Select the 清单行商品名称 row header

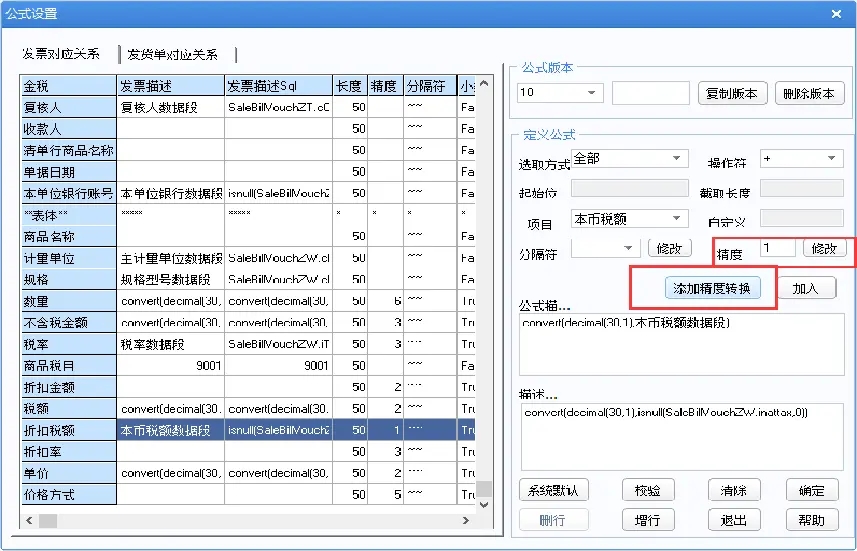pyautogui.click(x=68, y=150)
